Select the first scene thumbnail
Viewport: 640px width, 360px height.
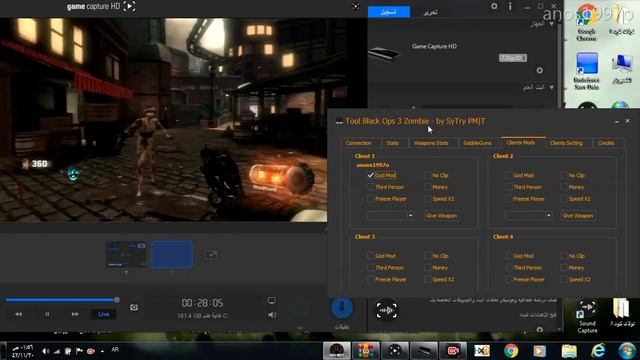126,254
